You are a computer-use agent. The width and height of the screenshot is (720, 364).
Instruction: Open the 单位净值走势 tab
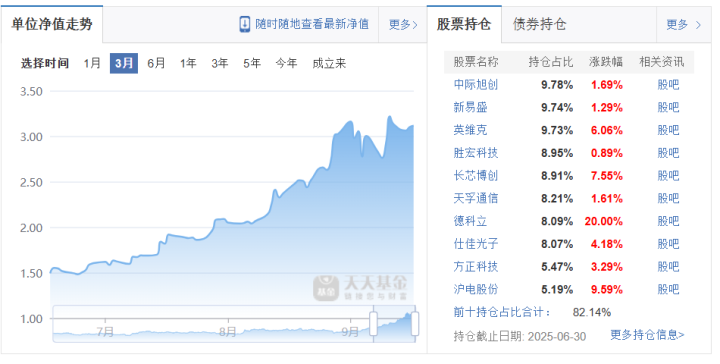pyautogui.click(x=52, y=24)
